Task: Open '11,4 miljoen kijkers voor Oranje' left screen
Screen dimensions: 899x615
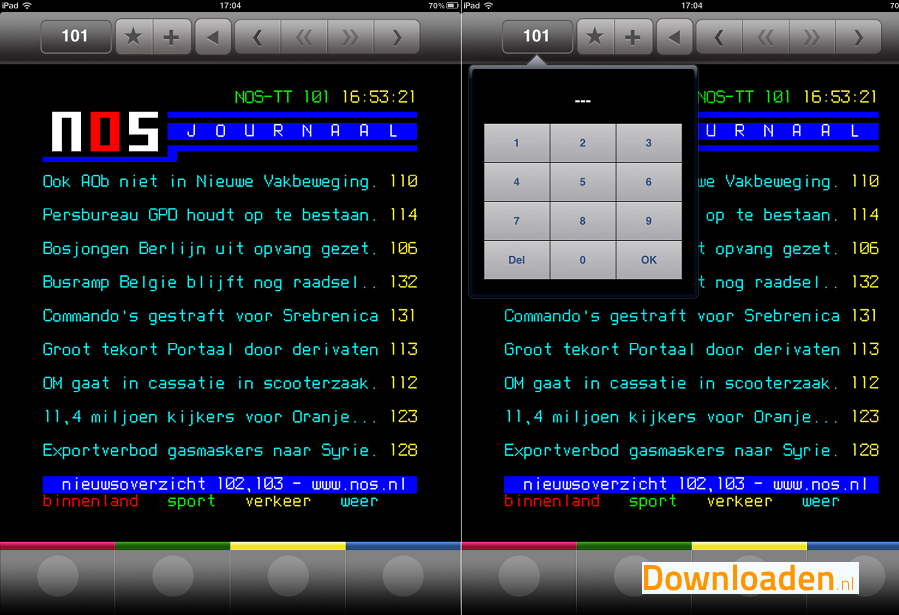Action: (x=230, y=417)
